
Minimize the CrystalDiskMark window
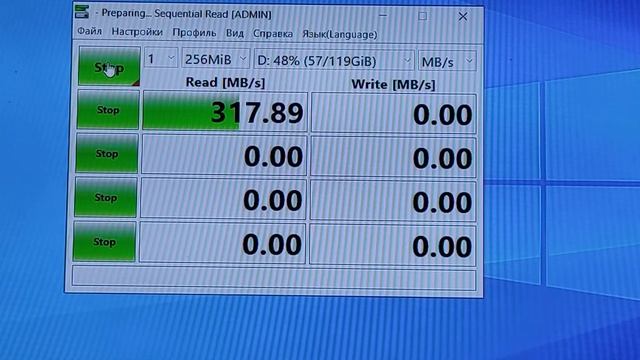383,16
